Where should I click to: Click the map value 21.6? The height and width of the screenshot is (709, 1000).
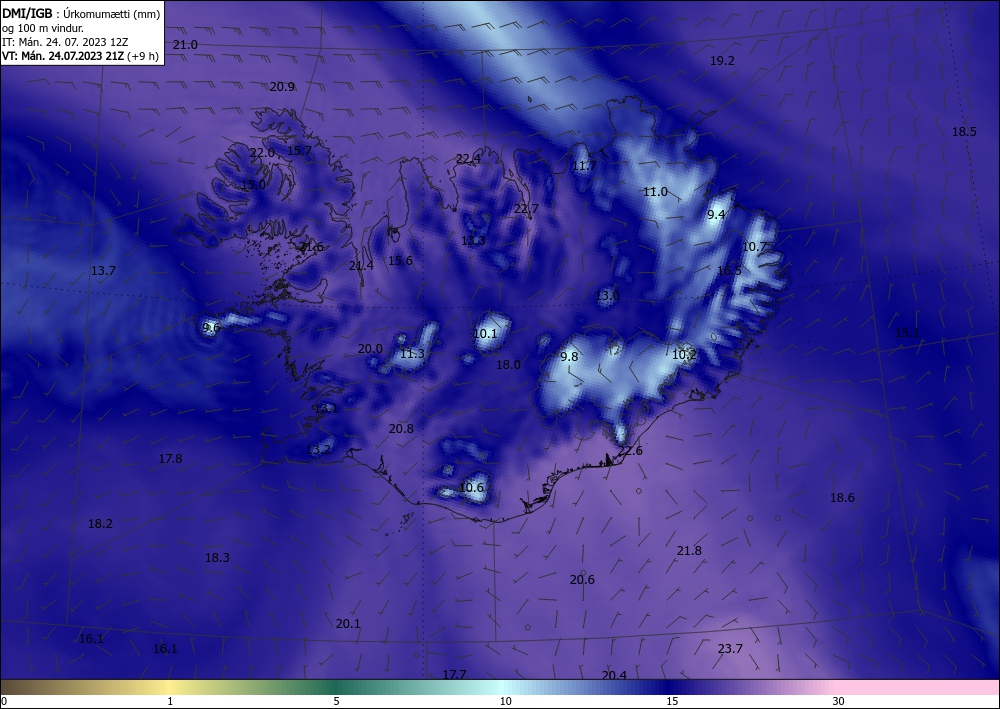click(311, 247)
